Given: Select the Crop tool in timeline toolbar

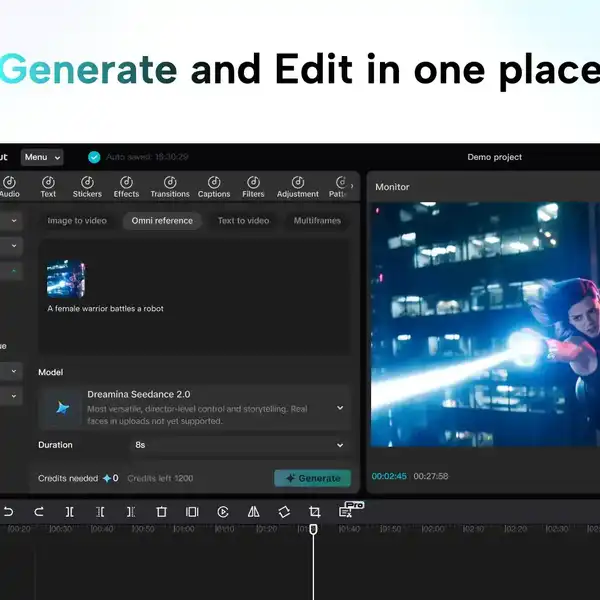Looking at the screenshot, I should coord(314,511).
